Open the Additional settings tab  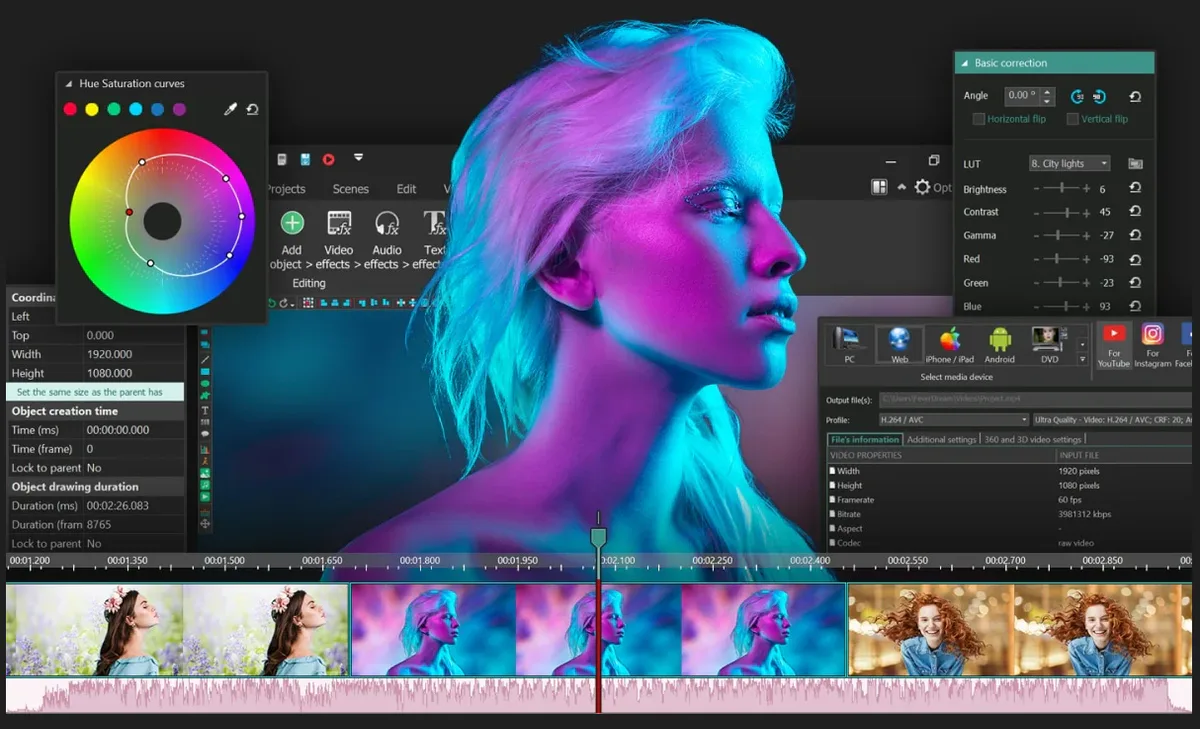942,439
